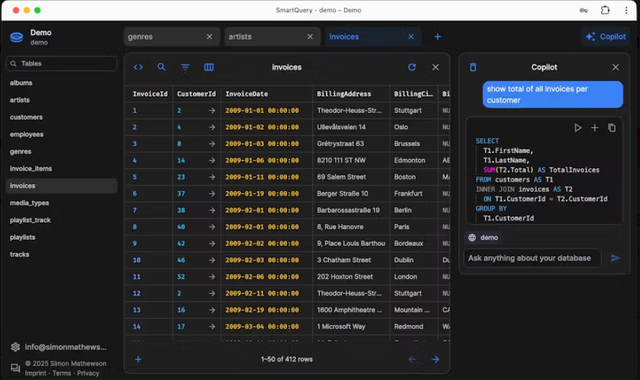Image resolution: width=640 pixels, height=380 pixels.
Task: Follow CustomerId arrow in row 1
Action: click(211, 111)
